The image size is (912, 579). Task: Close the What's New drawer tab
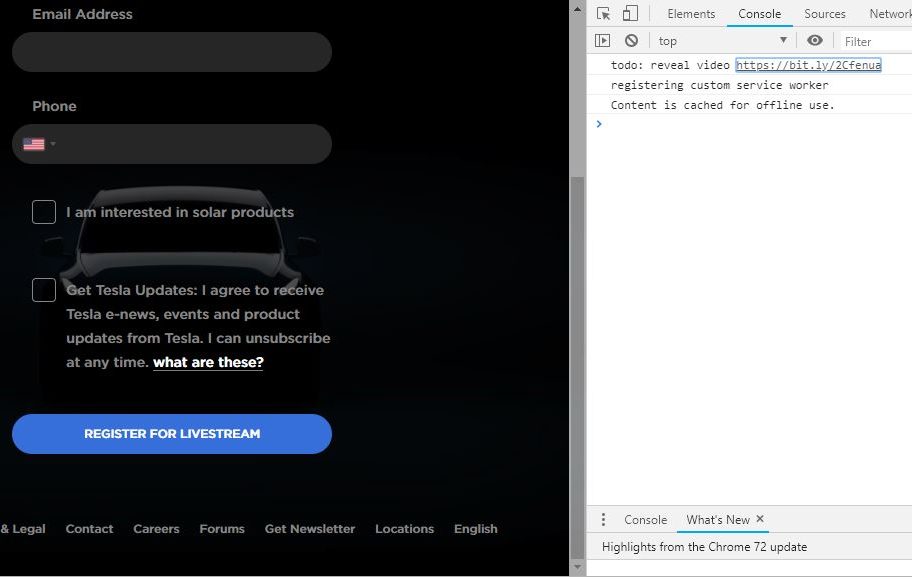(760, 518)
